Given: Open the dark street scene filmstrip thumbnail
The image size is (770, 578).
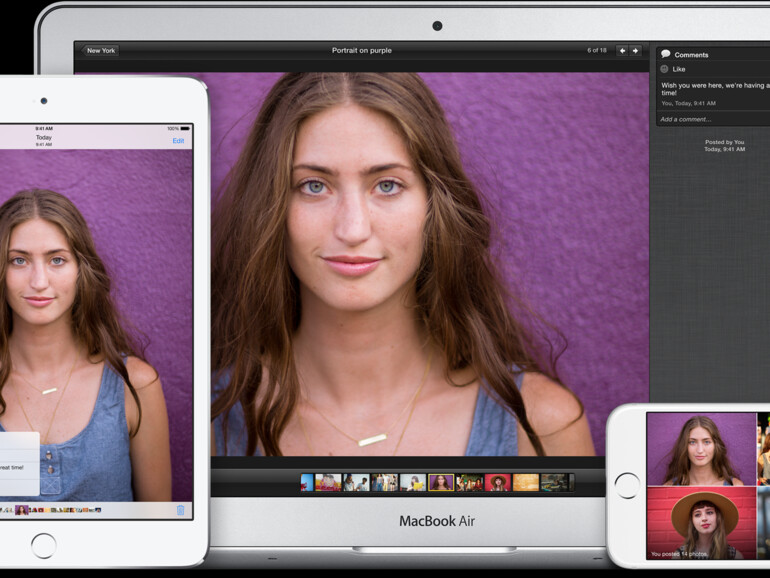Looking at the screenshot, I should pyautogui.click(x=554, y=482).
